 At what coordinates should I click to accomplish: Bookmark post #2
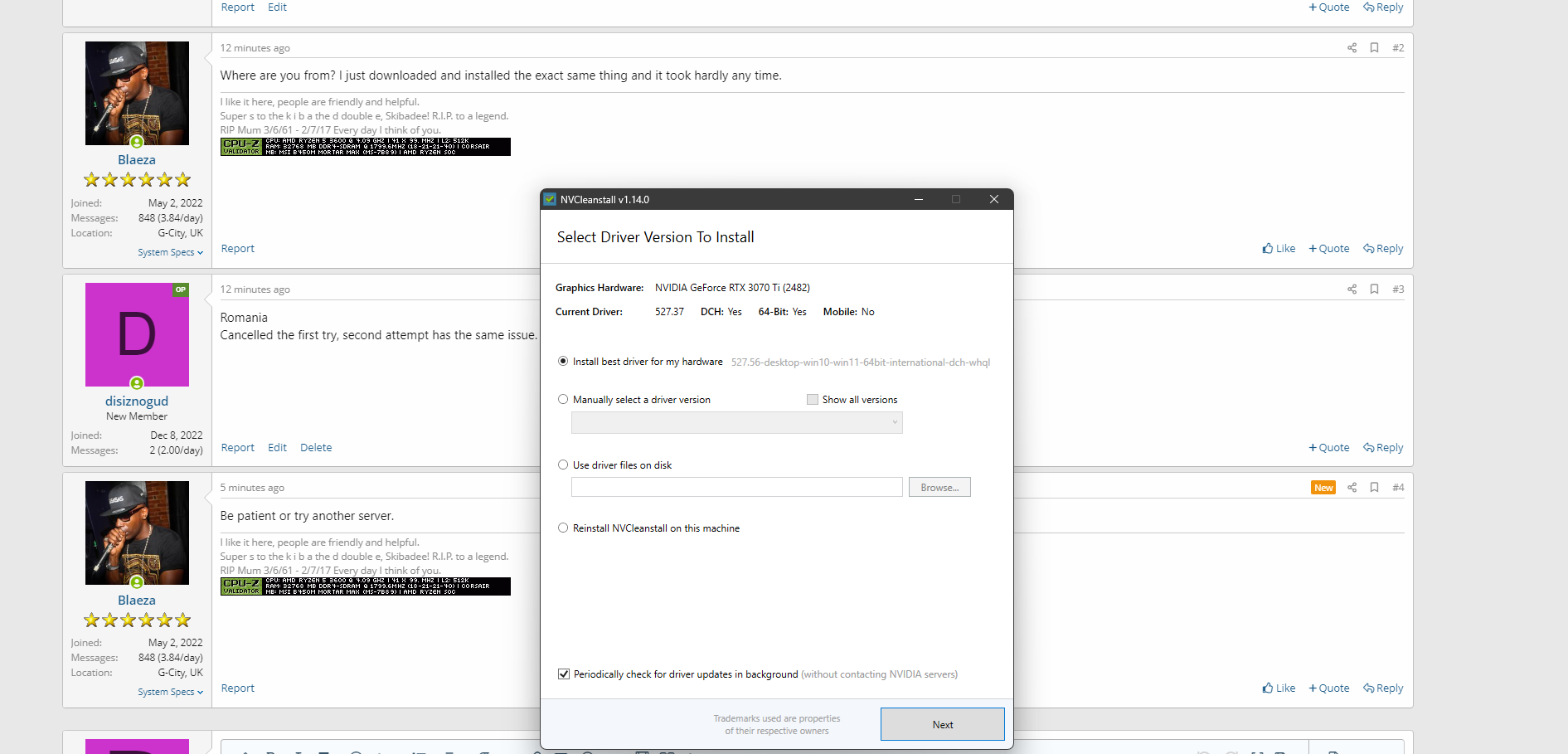tap(1374, 48)
